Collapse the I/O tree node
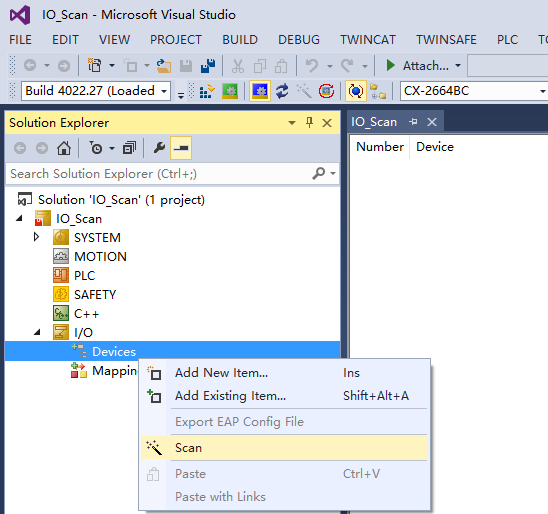The image size is (548, 514). click(37, 332)
